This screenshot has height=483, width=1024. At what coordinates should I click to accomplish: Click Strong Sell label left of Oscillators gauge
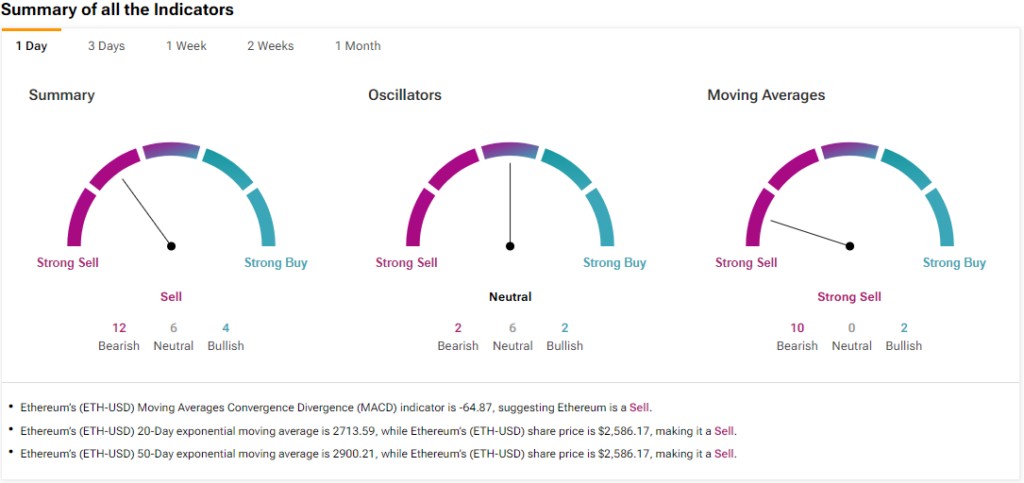[x=406, y=263]
